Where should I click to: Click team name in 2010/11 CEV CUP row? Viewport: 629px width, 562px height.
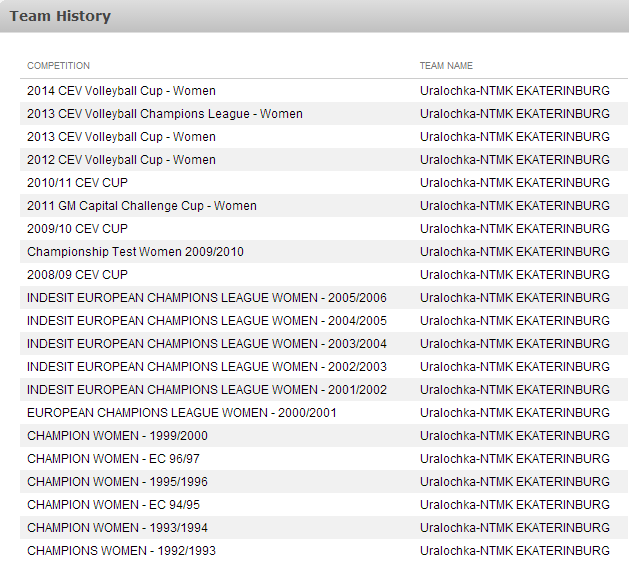click(x=515, y=183)
